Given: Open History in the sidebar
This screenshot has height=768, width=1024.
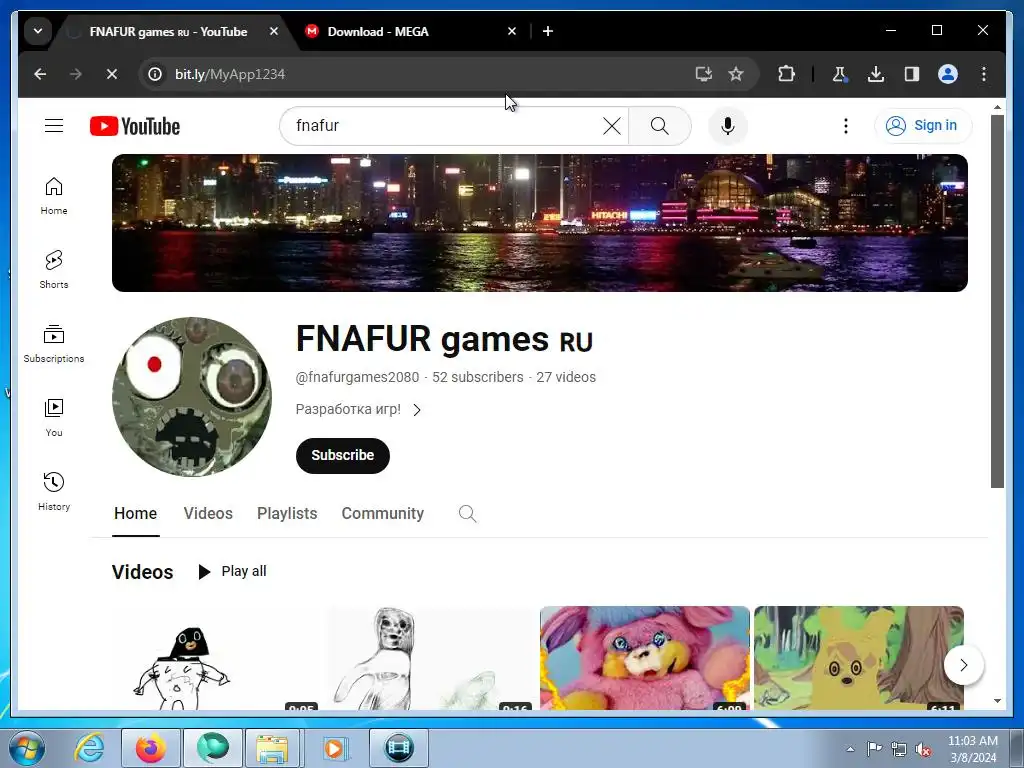Looking at the screenshot, I should 54,492.
